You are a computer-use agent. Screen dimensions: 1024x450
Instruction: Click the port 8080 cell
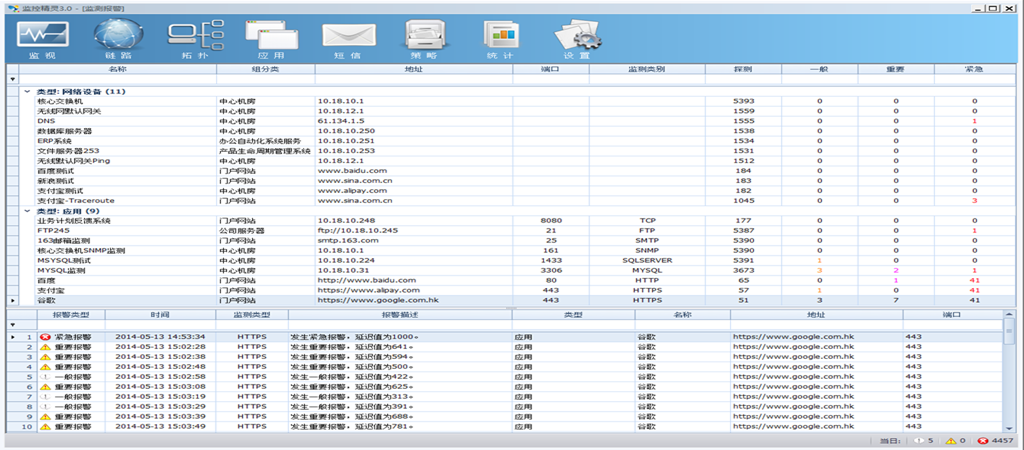[x=551, y=221]
